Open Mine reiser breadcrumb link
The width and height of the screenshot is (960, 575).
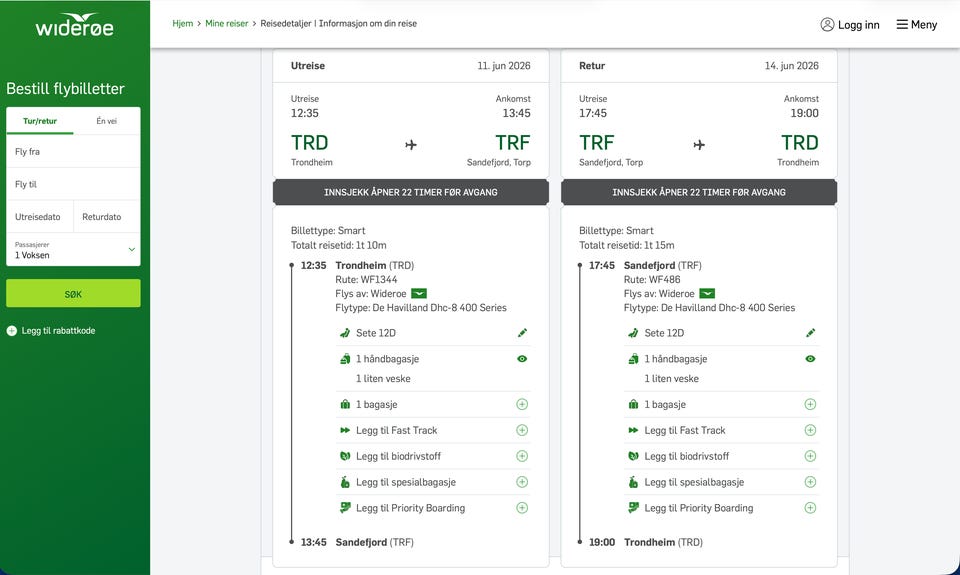[227, 23]
